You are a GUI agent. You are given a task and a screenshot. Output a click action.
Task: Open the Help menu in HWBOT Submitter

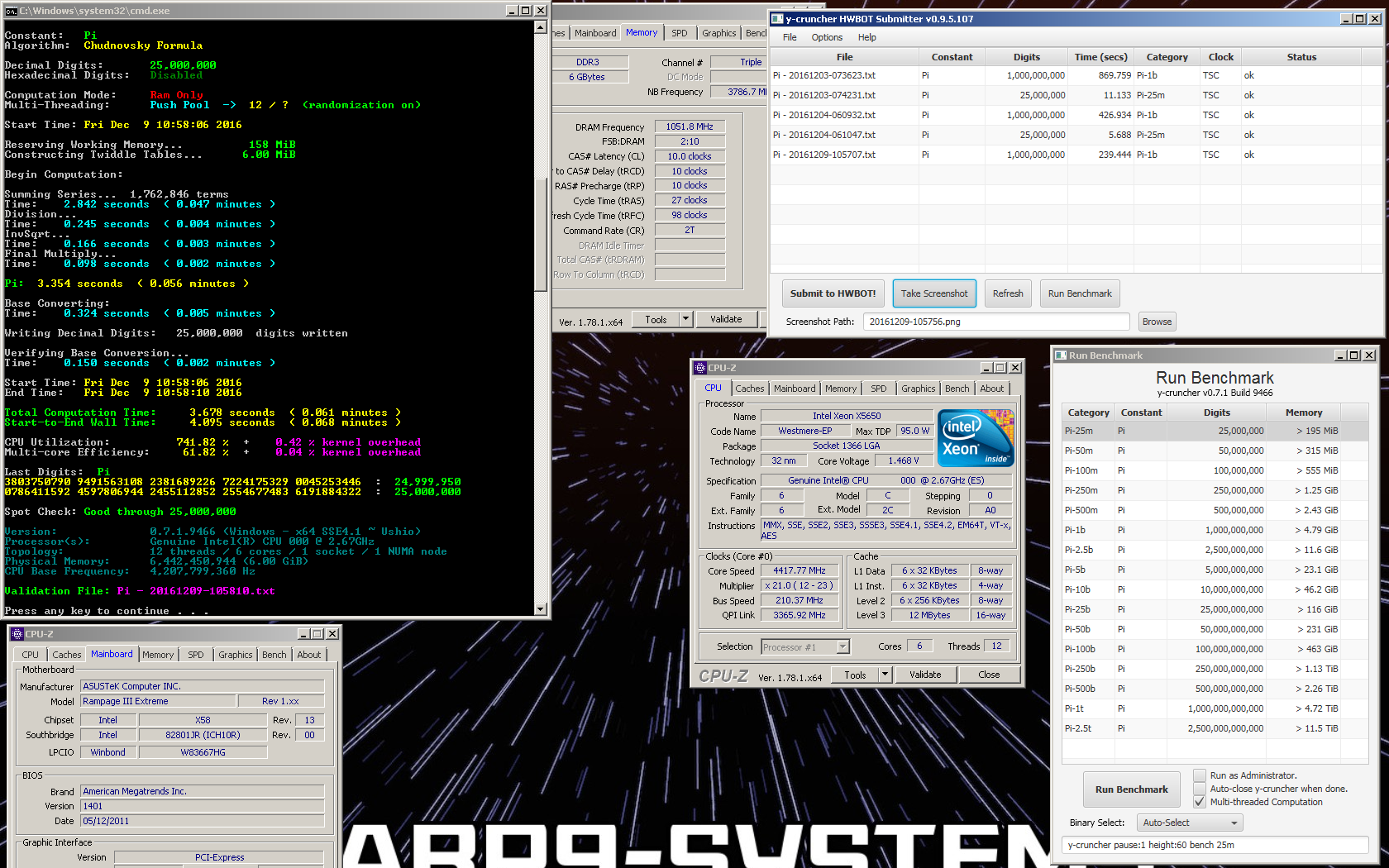866,37
